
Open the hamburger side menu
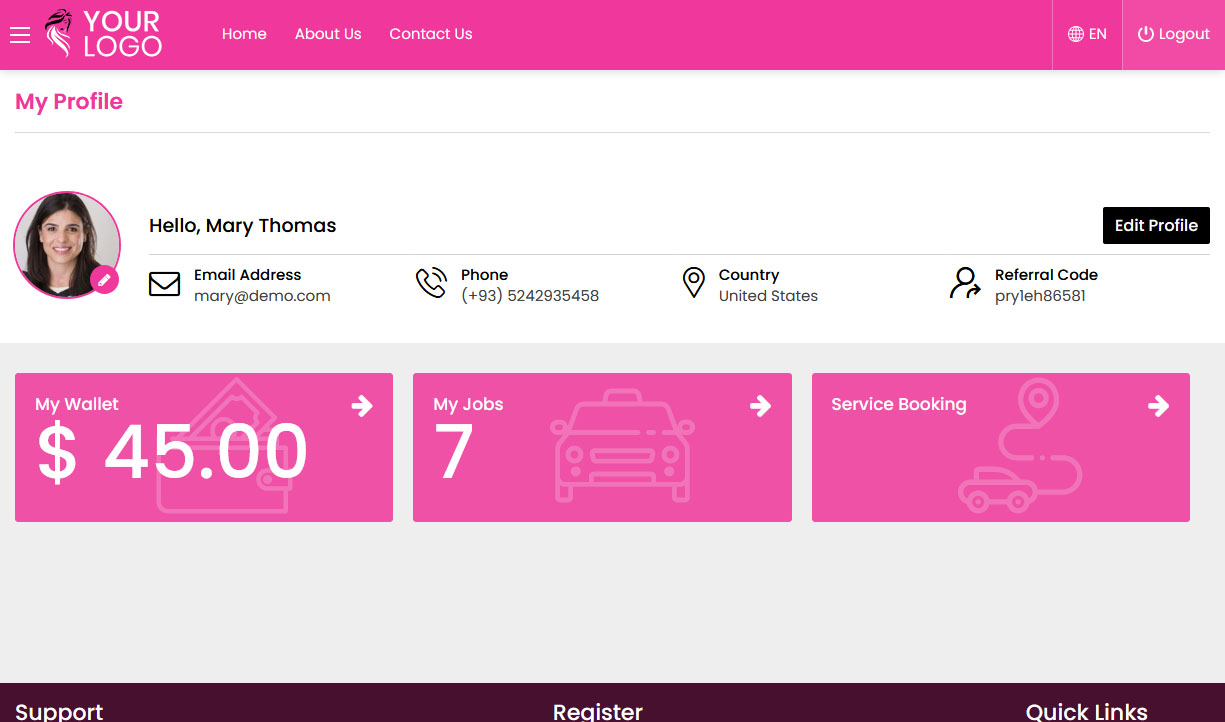[20, 35]
